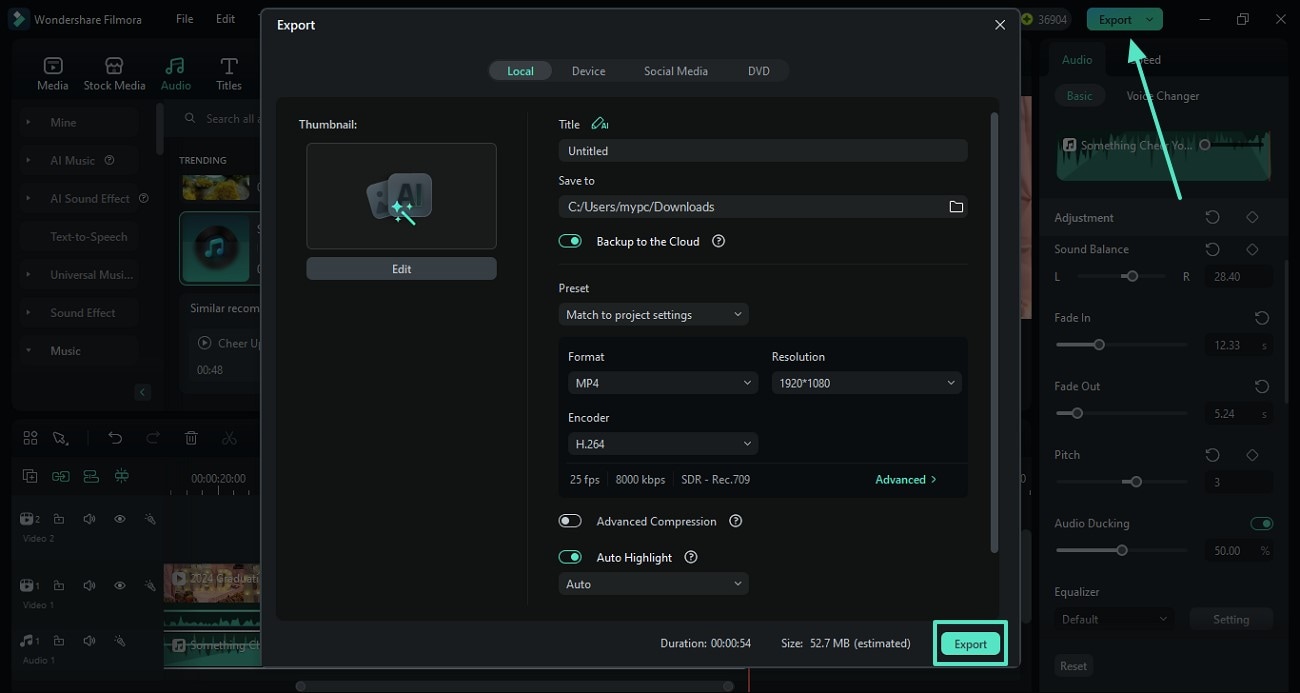The image size is (1300, 693).
Task: Hide the Video 2 track eye
Action: pyautogui.click(x=119, y=519)
